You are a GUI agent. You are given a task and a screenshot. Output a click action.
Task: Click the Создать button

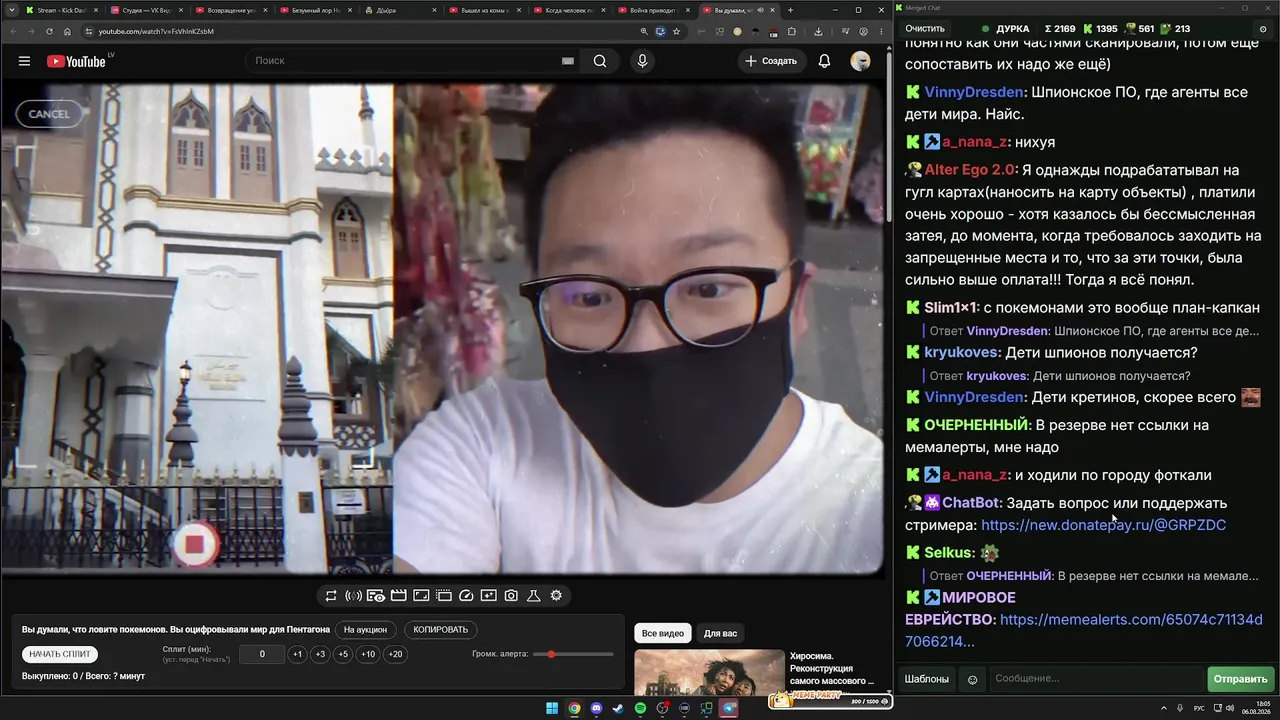(771, 61)
